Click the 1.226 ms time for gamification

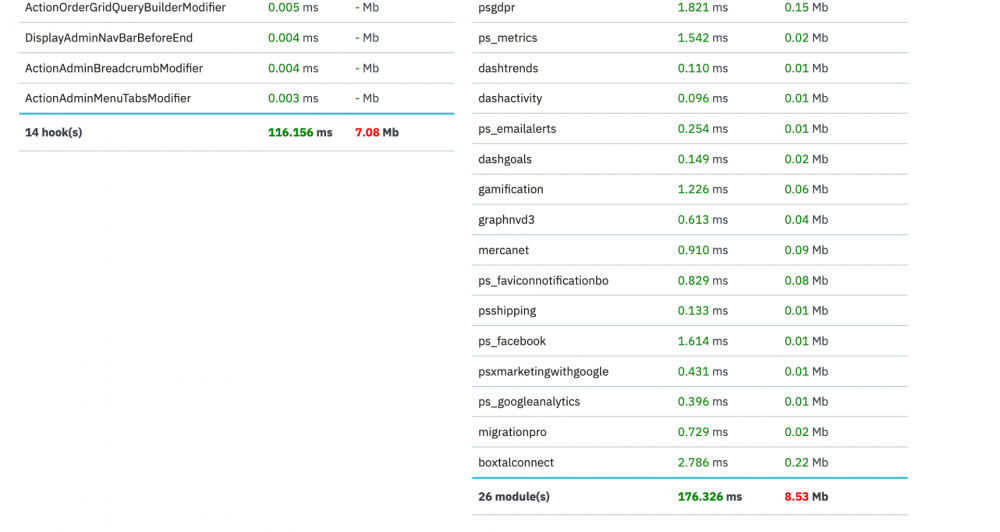703,189
